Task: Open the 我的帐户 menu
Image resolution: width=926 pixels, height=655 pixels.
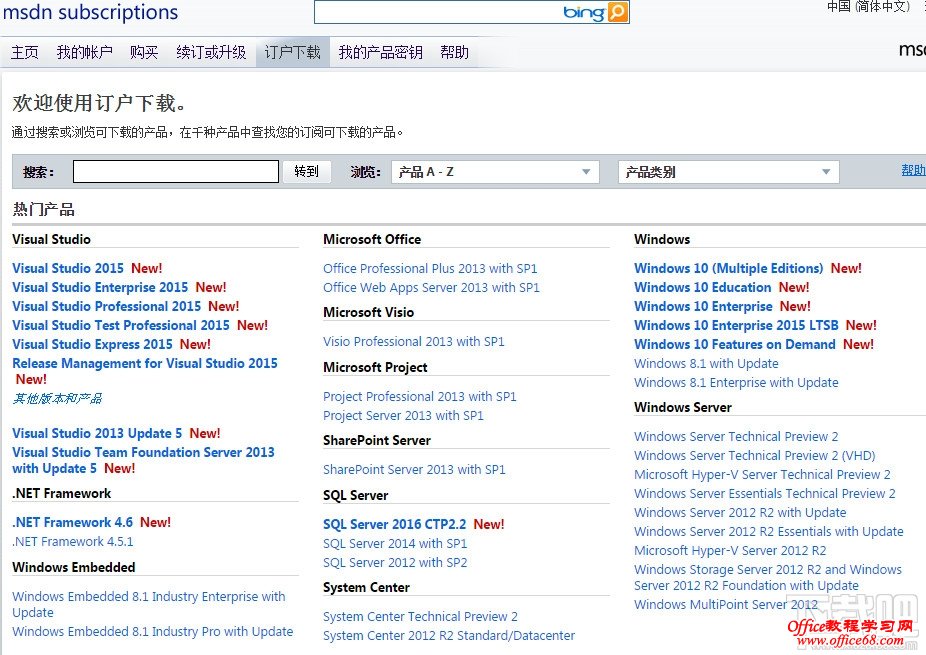Action: pos(84,51)
